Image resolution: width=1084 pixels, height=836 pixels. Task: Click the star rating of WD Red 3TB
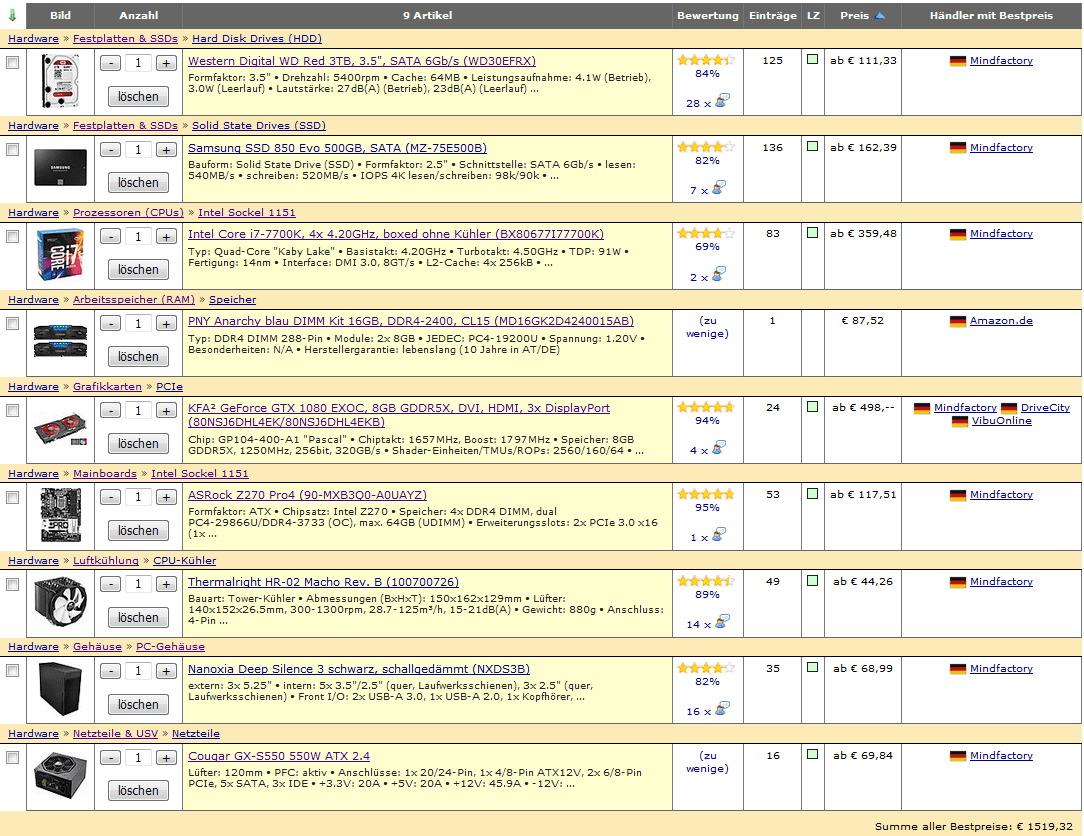coord(706,60)
